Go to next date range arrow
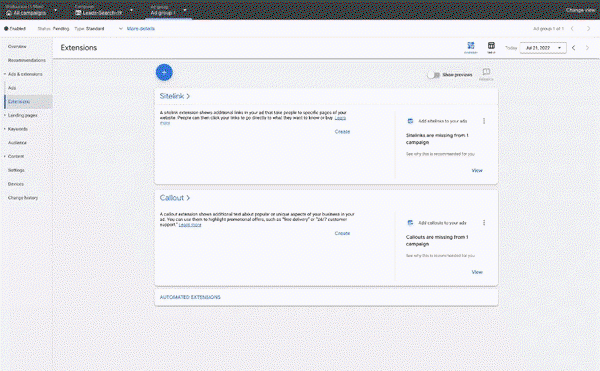600x371 pixels. [587, 48]
